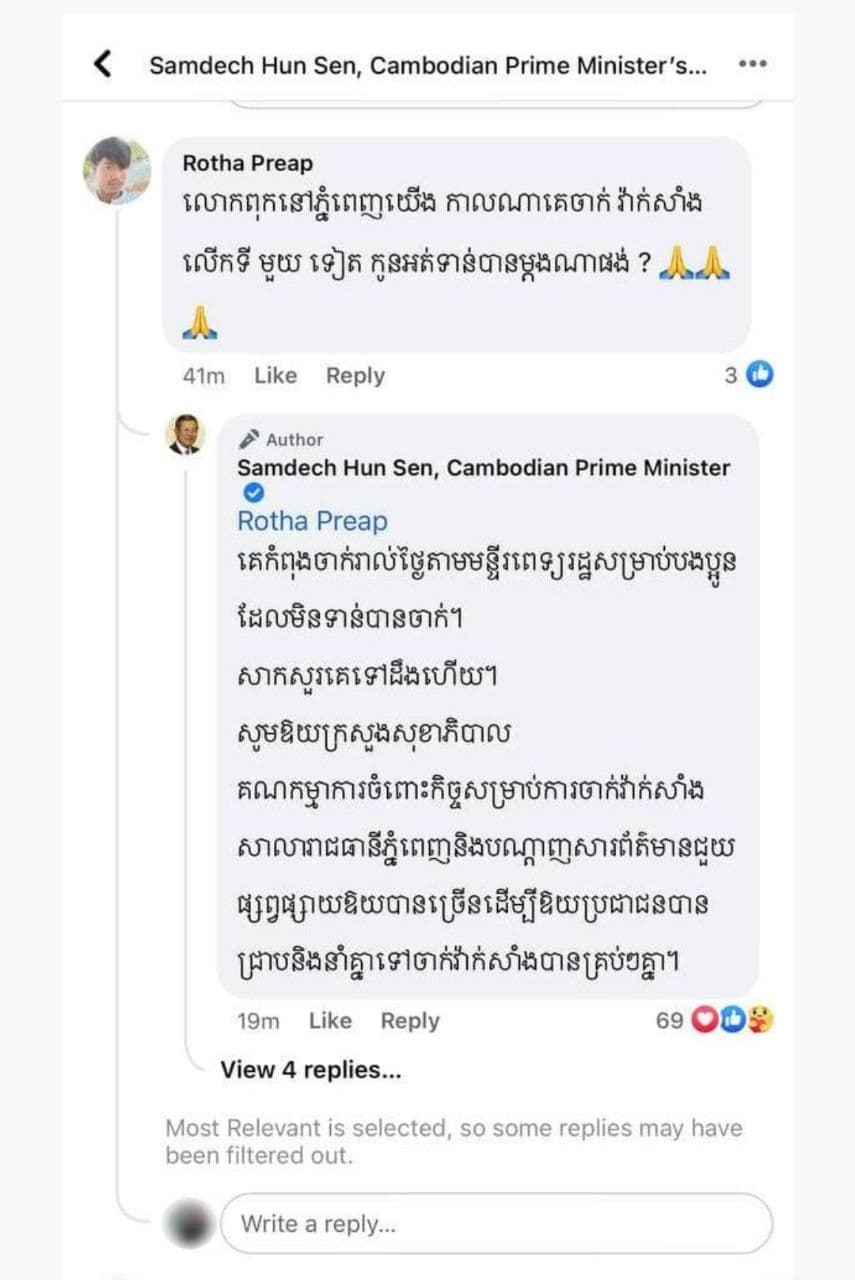
Task: Reply to Rotha Preap's comment
Action: [x=355, y=376]
